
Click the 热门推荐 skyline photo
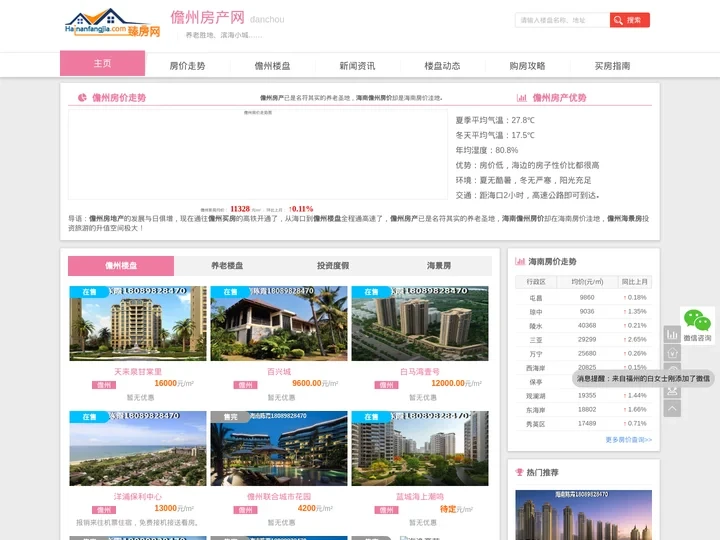pos(583,515)
